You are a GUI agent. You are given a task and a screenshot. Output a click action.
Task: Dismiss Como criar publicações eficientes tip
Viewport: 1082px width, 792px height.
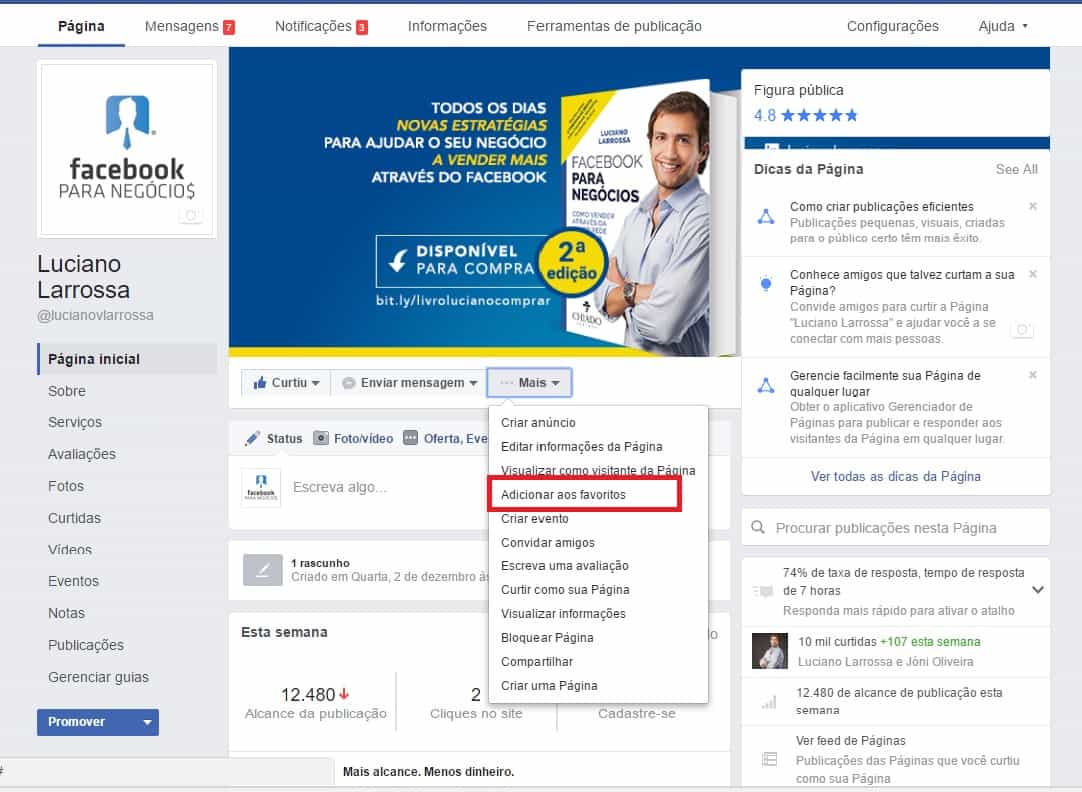[x=1033, y=206]
